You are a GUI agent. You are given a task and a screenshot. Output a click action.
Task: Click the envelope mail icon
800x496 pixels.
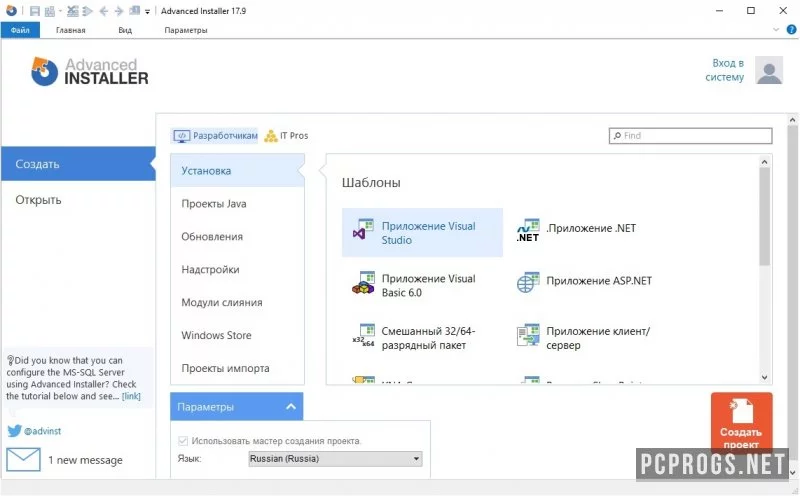(x=23, y=459)
